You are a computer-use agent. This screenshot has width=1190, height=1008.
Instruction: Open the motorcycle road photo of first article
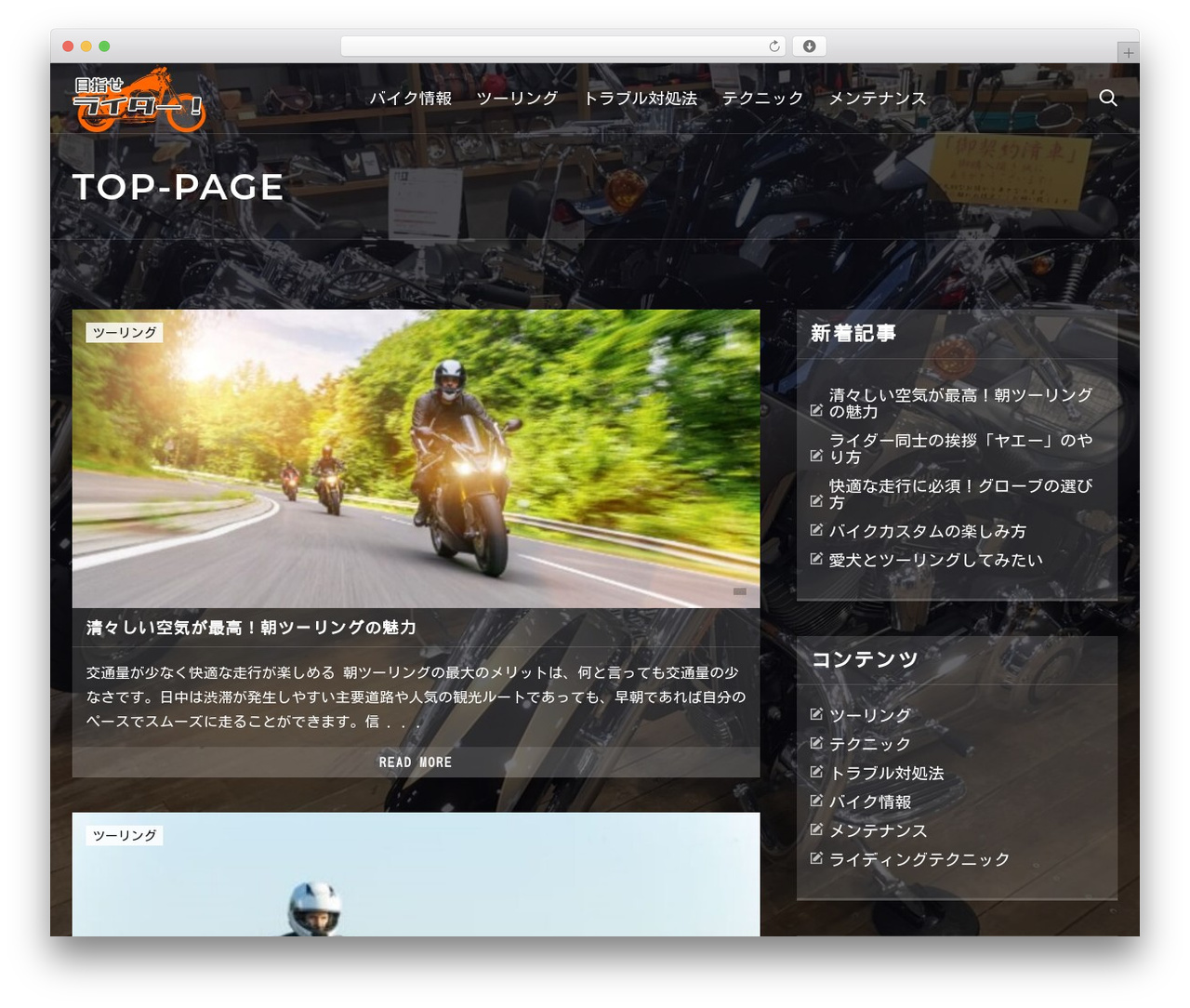click(416, 458)
